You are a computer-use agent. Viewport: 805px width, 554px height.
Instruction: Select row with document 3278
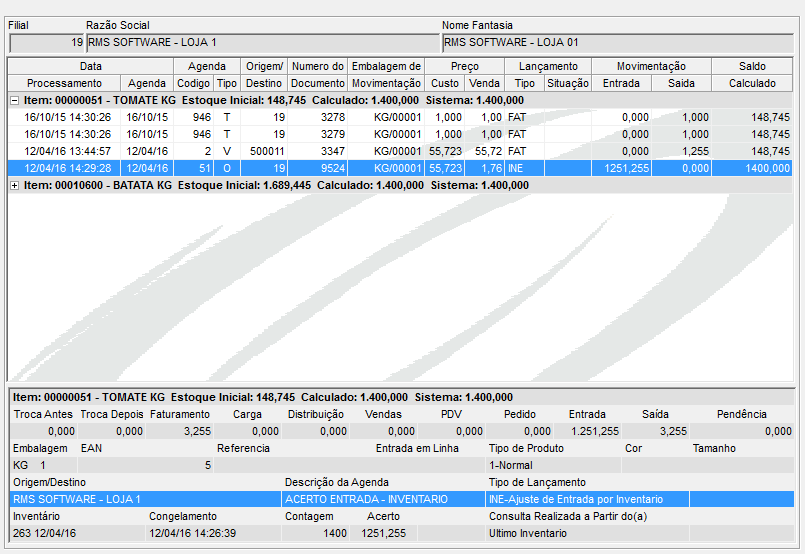(400, 118)
